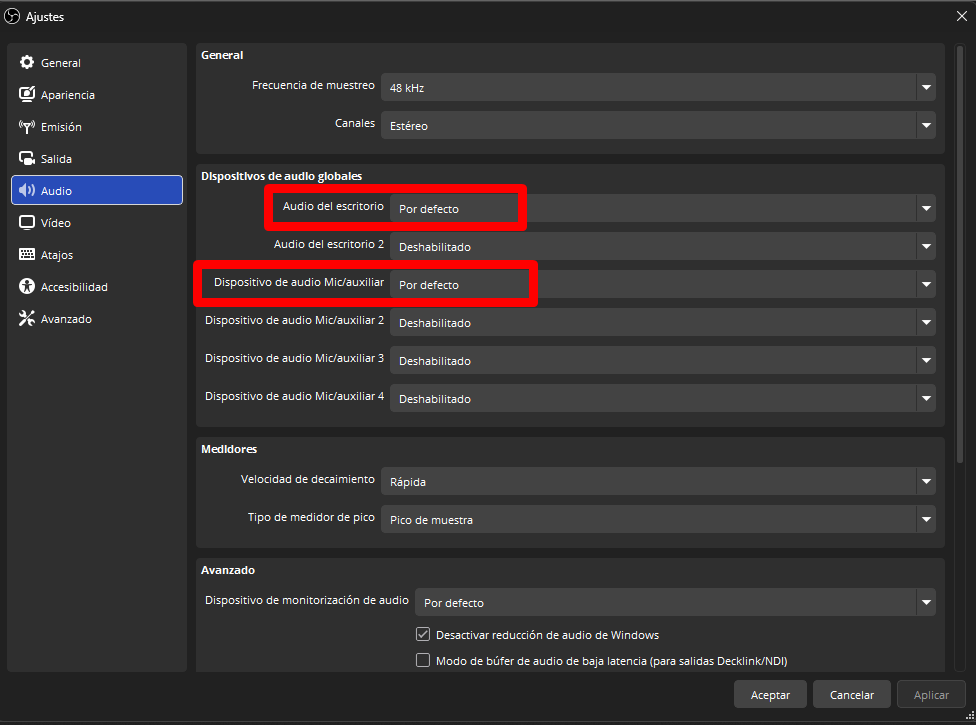Select the General settings category icon

click(x=28, y=62)
